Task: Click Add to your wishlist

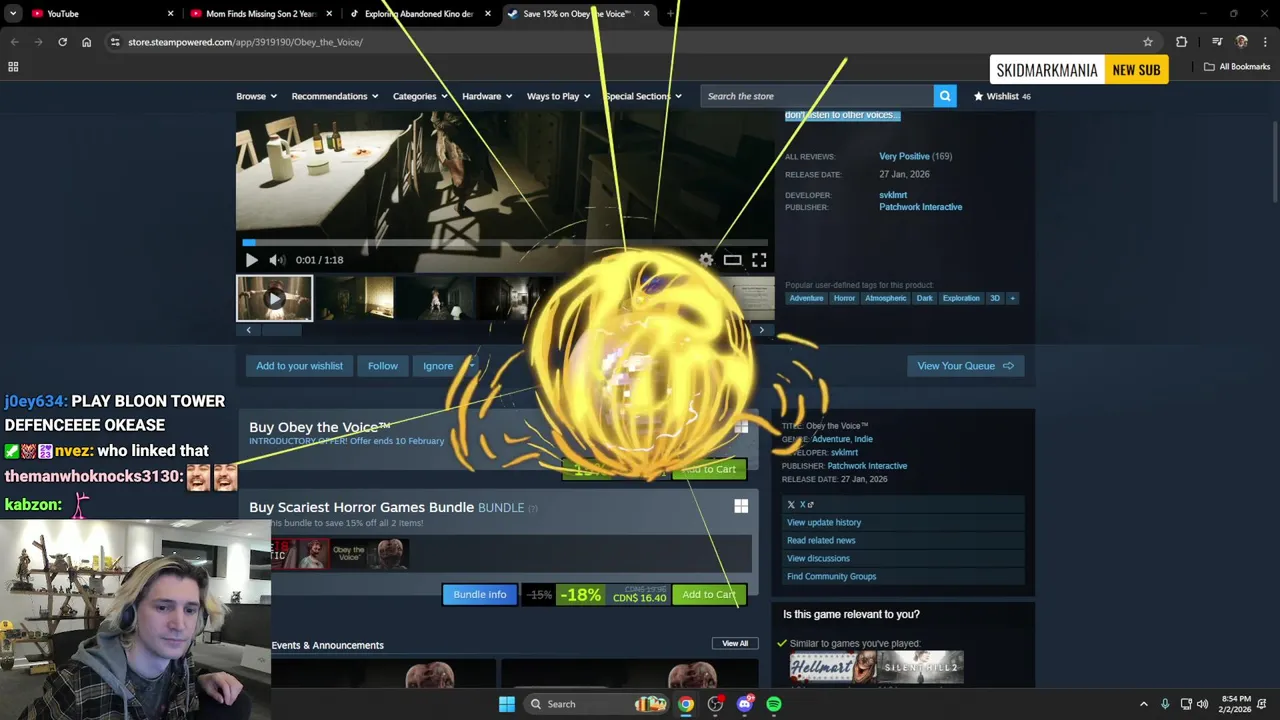Action: pos(299,366)
